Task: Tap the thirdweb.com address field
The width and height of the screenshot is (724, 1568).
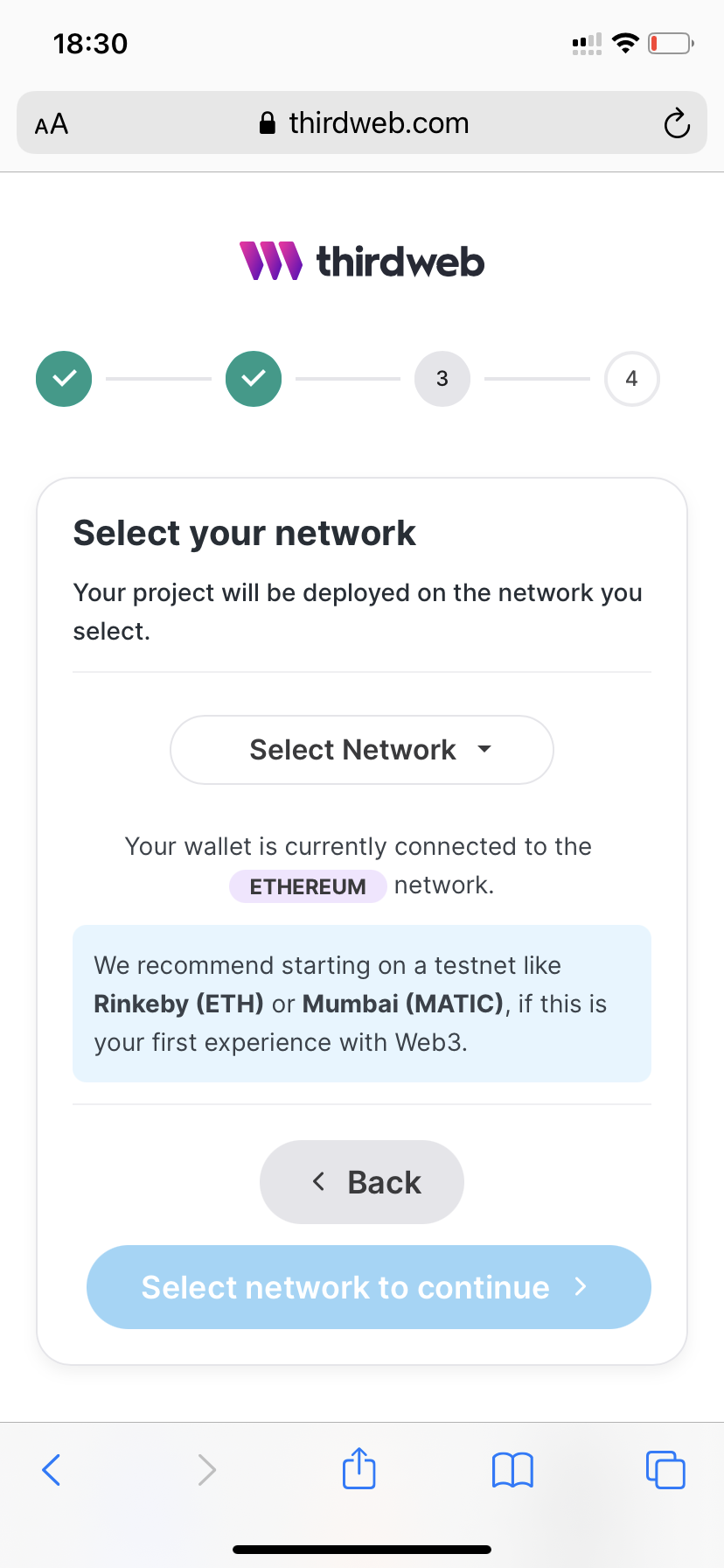Action: [x=362, y=122]
